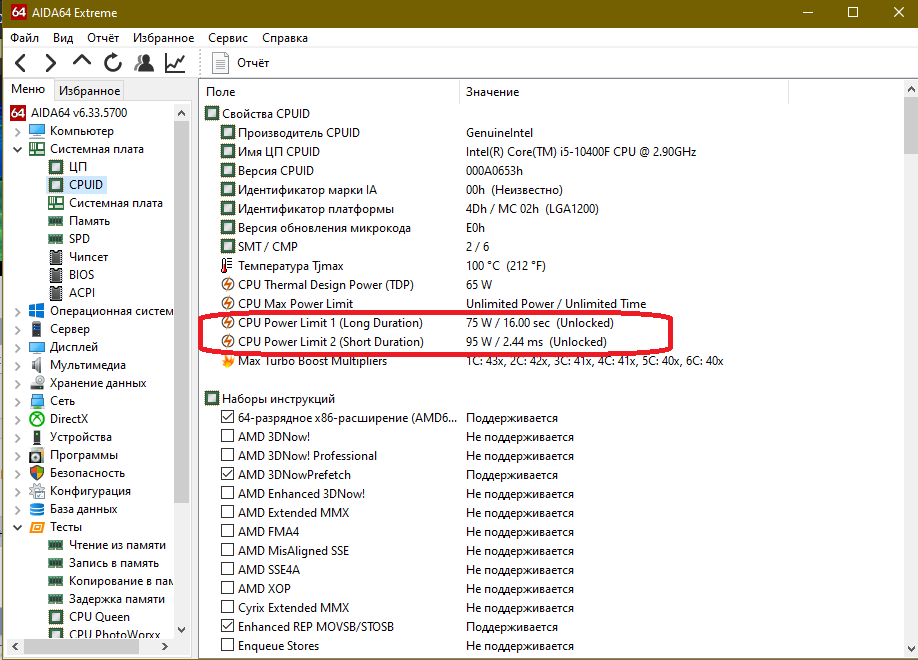Go up one level with the up arrow icon
Image resolution: width=918 pixels, height=660 pixels.
tap(82, 61)
